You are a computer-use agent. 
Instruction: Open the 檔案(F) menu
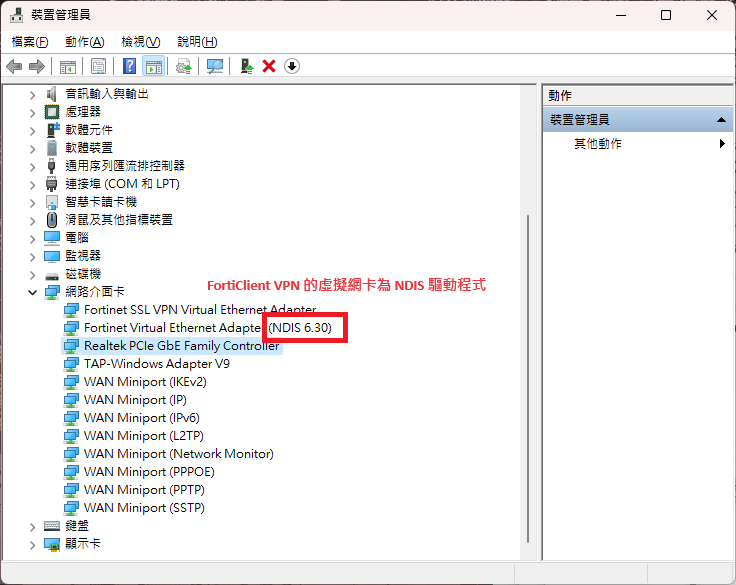[29, 41]
